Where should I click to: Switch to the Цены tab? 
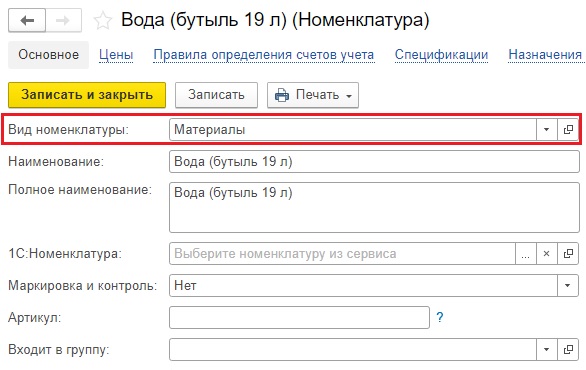point(116,55)
